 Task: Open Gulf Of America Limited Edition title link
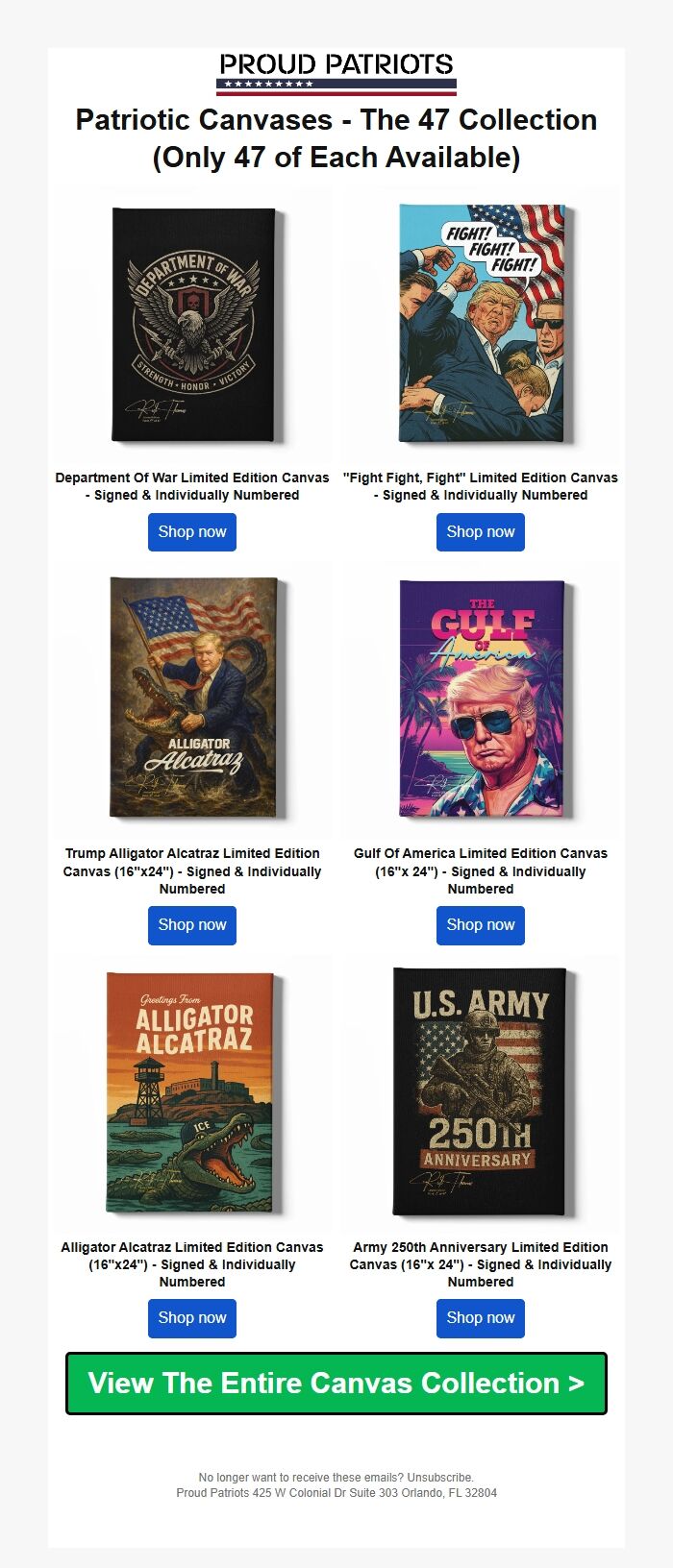point(481,870)
